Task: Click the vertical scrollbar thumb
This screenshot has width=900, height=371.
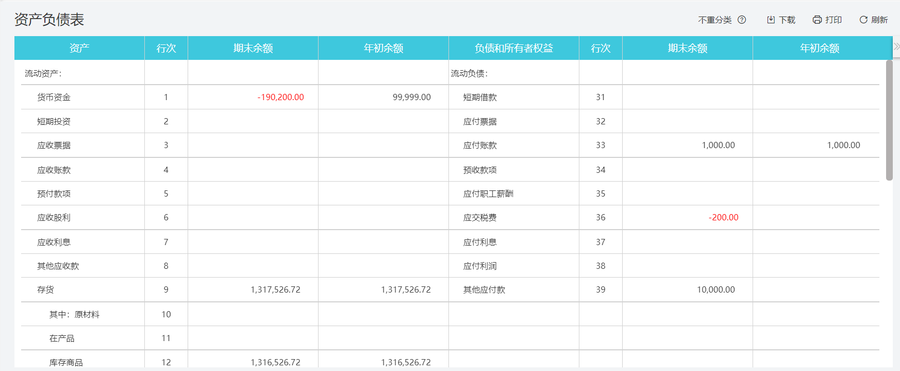Action: click(889, 119)
